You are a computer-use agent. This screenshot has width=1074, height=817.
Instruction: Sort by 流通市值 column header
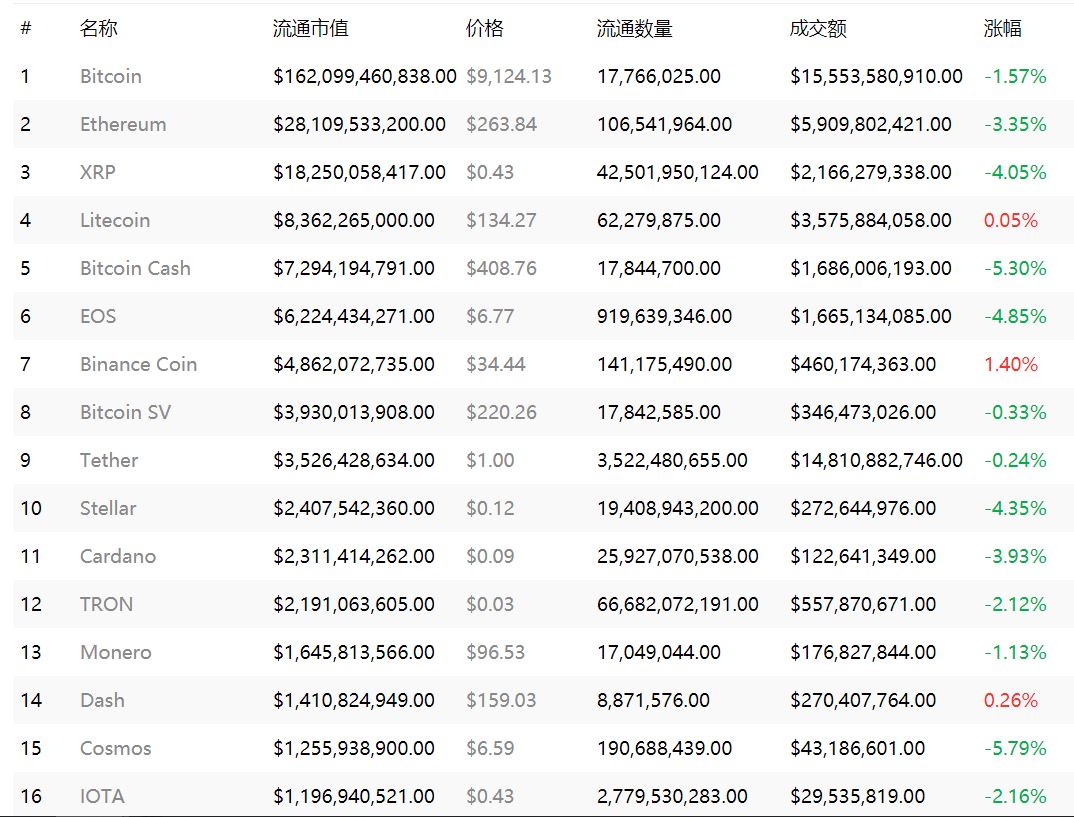pos(310,28)
